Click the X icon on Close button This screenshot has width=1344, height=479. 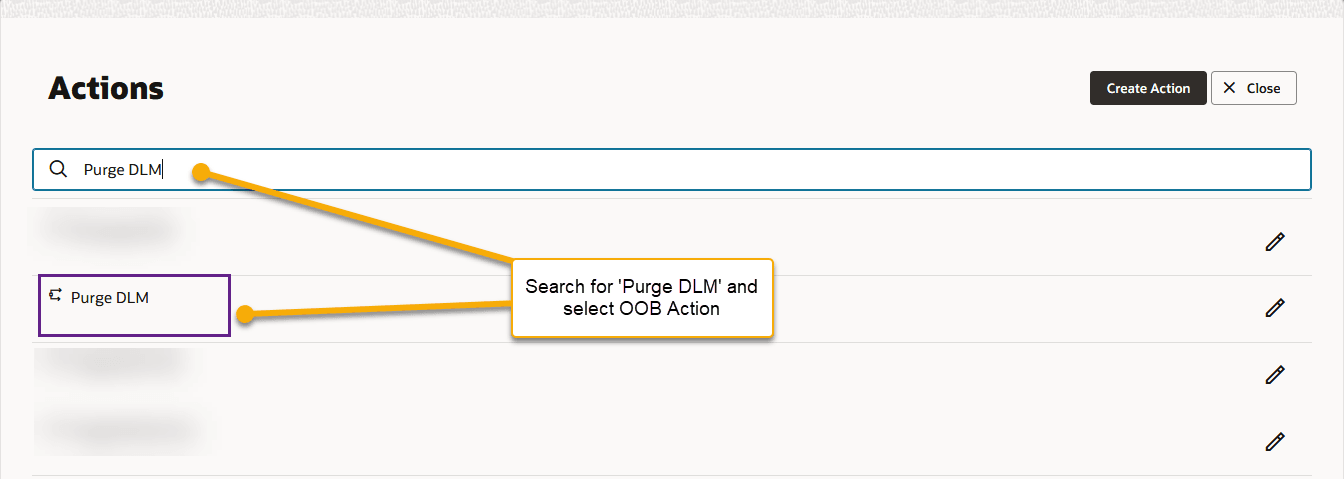coord(1230,88)
